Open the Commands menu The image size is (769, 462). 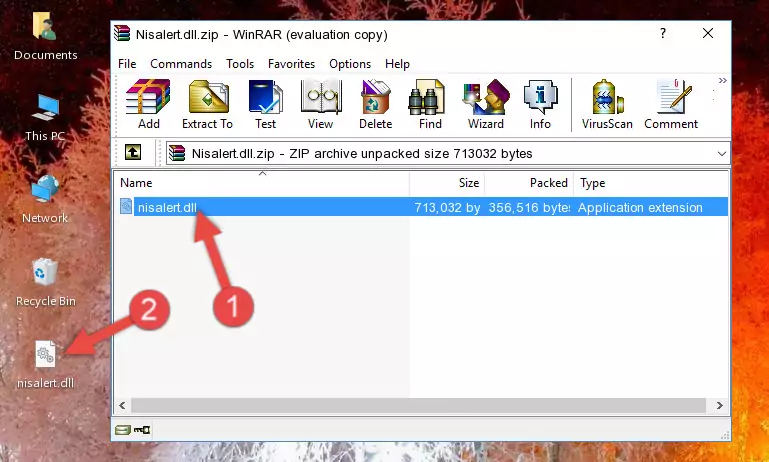click(181, 64)
